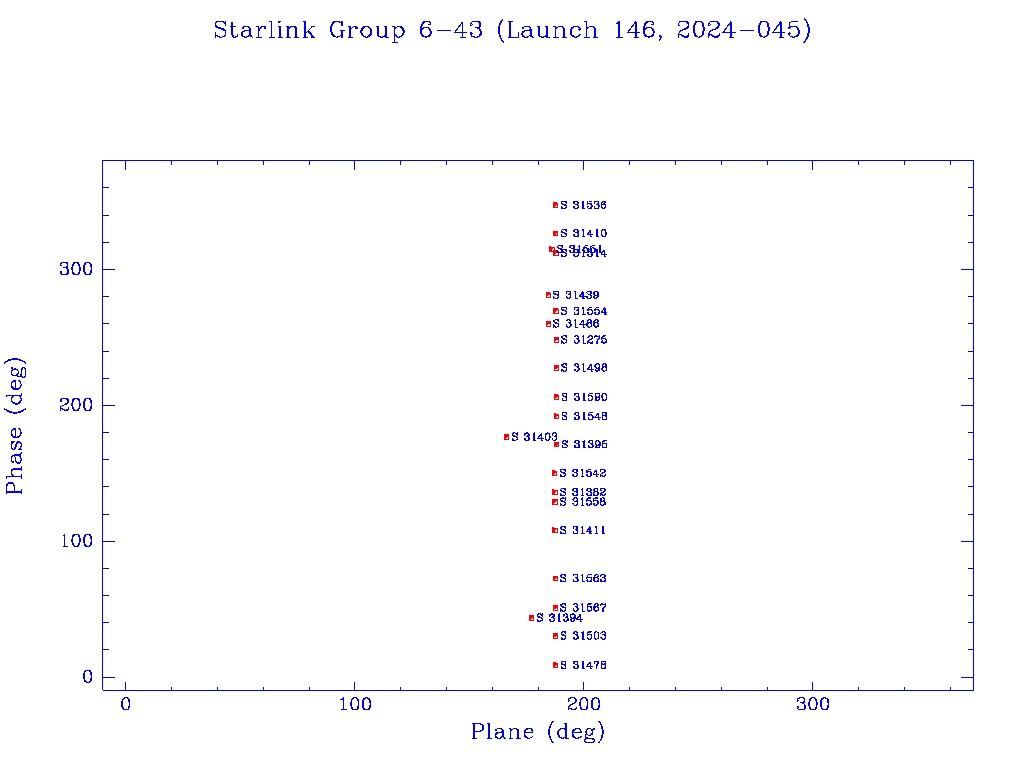Viewport: 1024px width, 768px height.
Task: Select the red marker beside S 31439
Action: coord(549,295)
